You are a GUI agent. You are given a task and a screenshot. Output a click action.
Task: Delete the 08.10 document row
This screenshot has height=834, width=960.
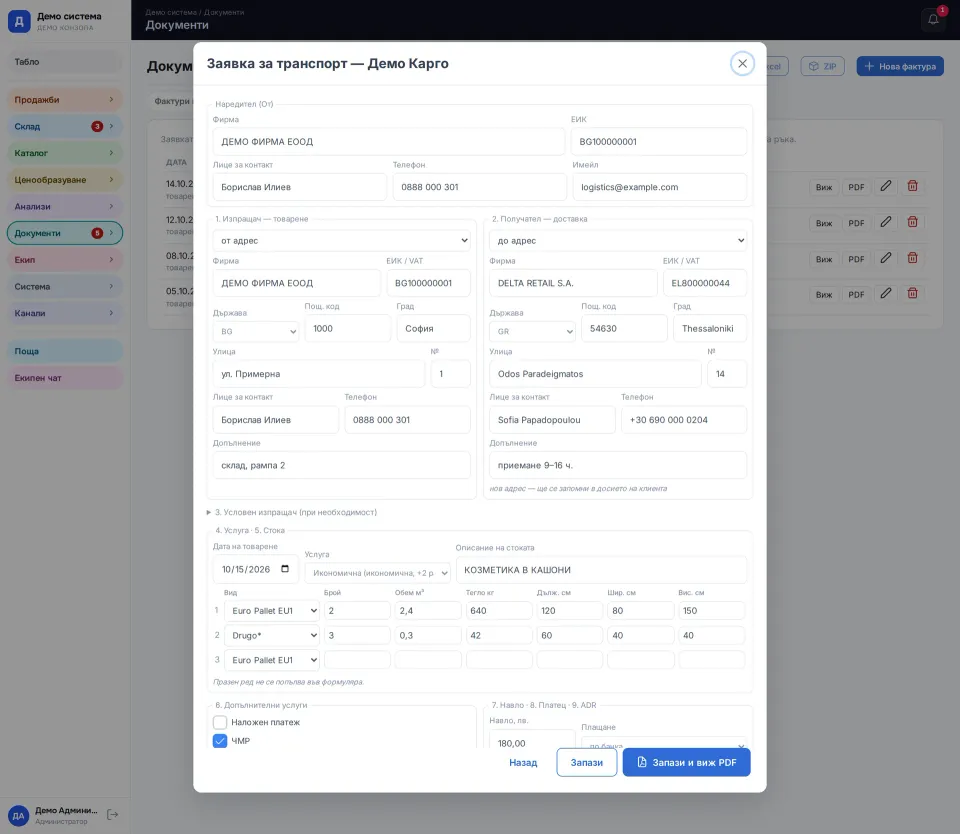pyautogui.click(x=912, y=258)
